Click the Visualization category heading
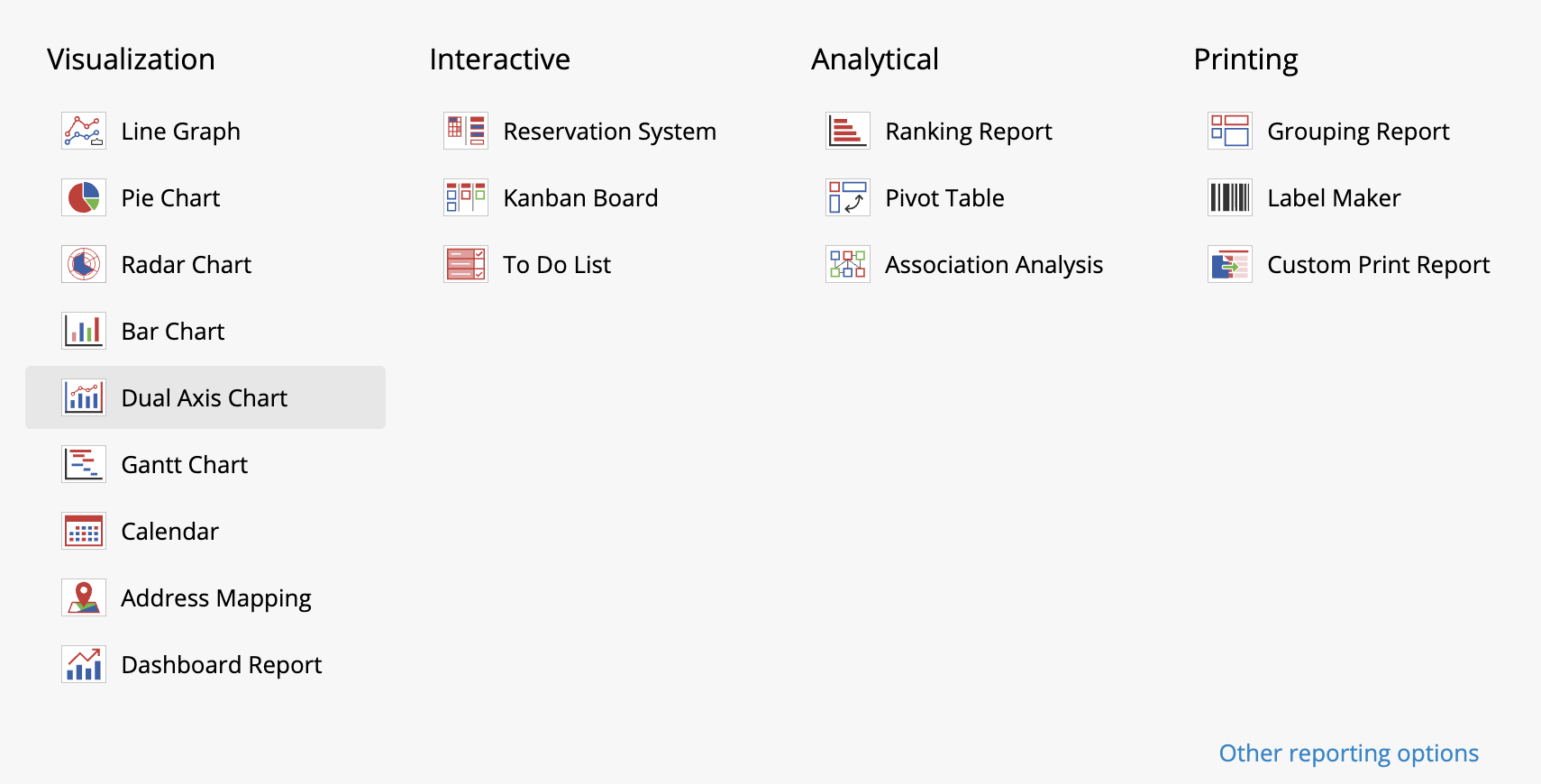The image size is (1541, 784). 132,59
